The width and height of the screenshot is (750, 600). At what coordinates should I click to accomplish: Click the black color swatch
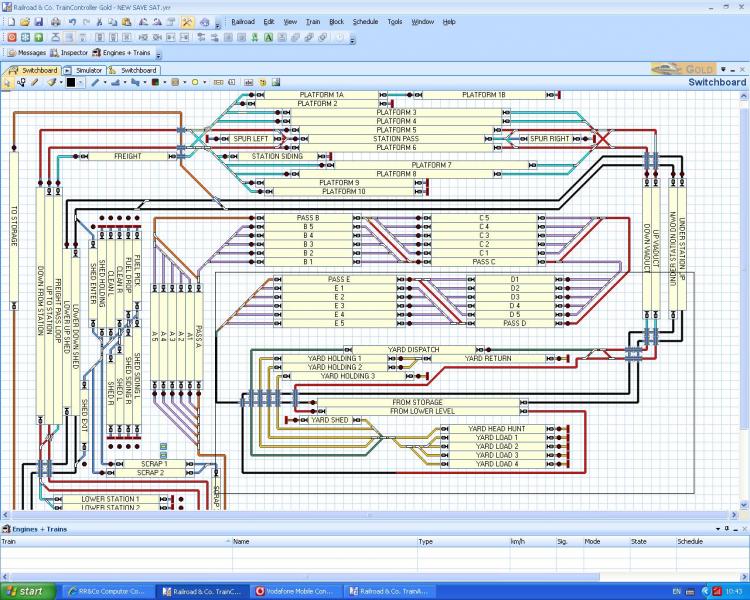click(71, 83)
